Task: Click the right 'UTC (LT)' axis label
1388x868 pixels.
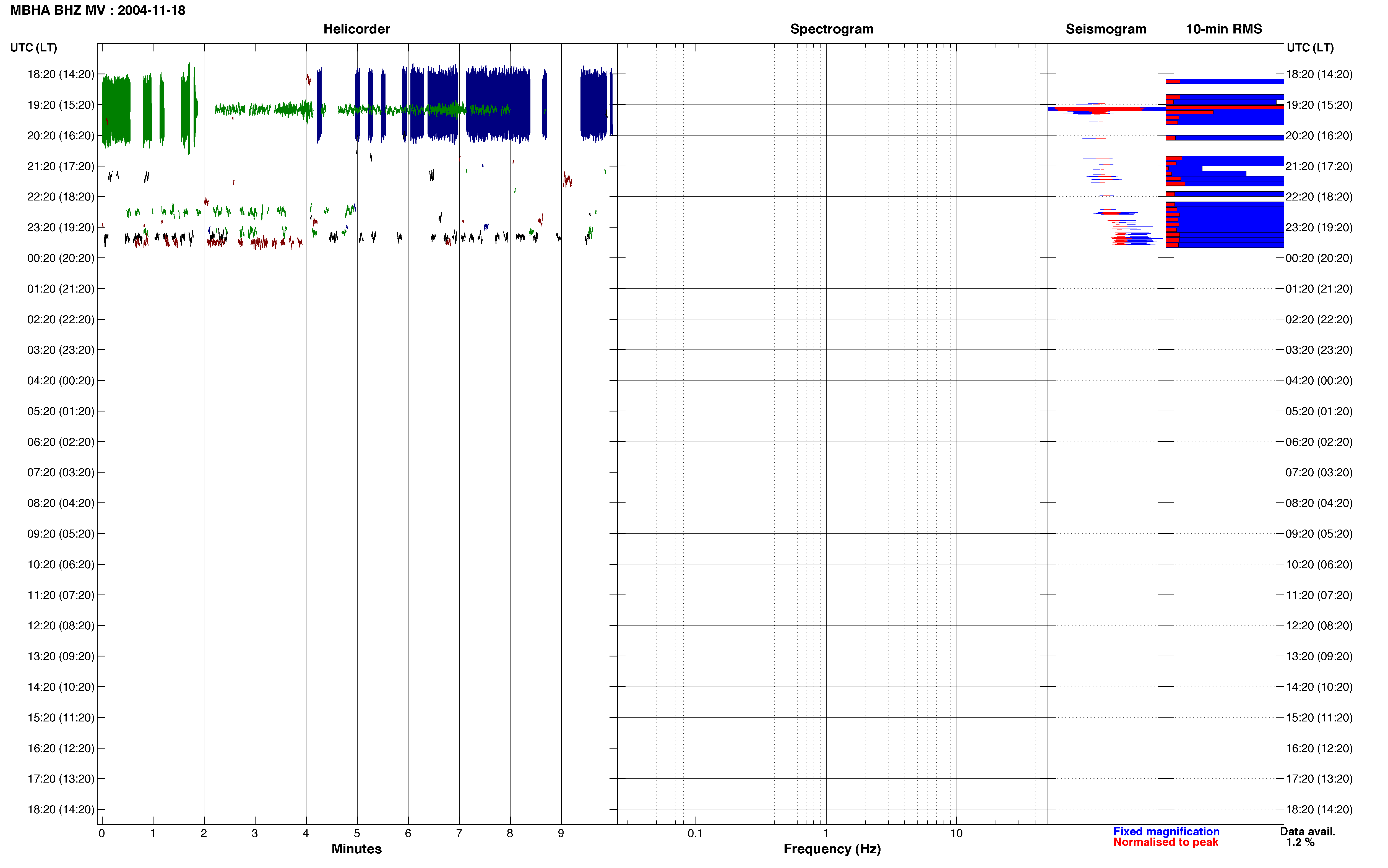Action: coord(1310,48)
